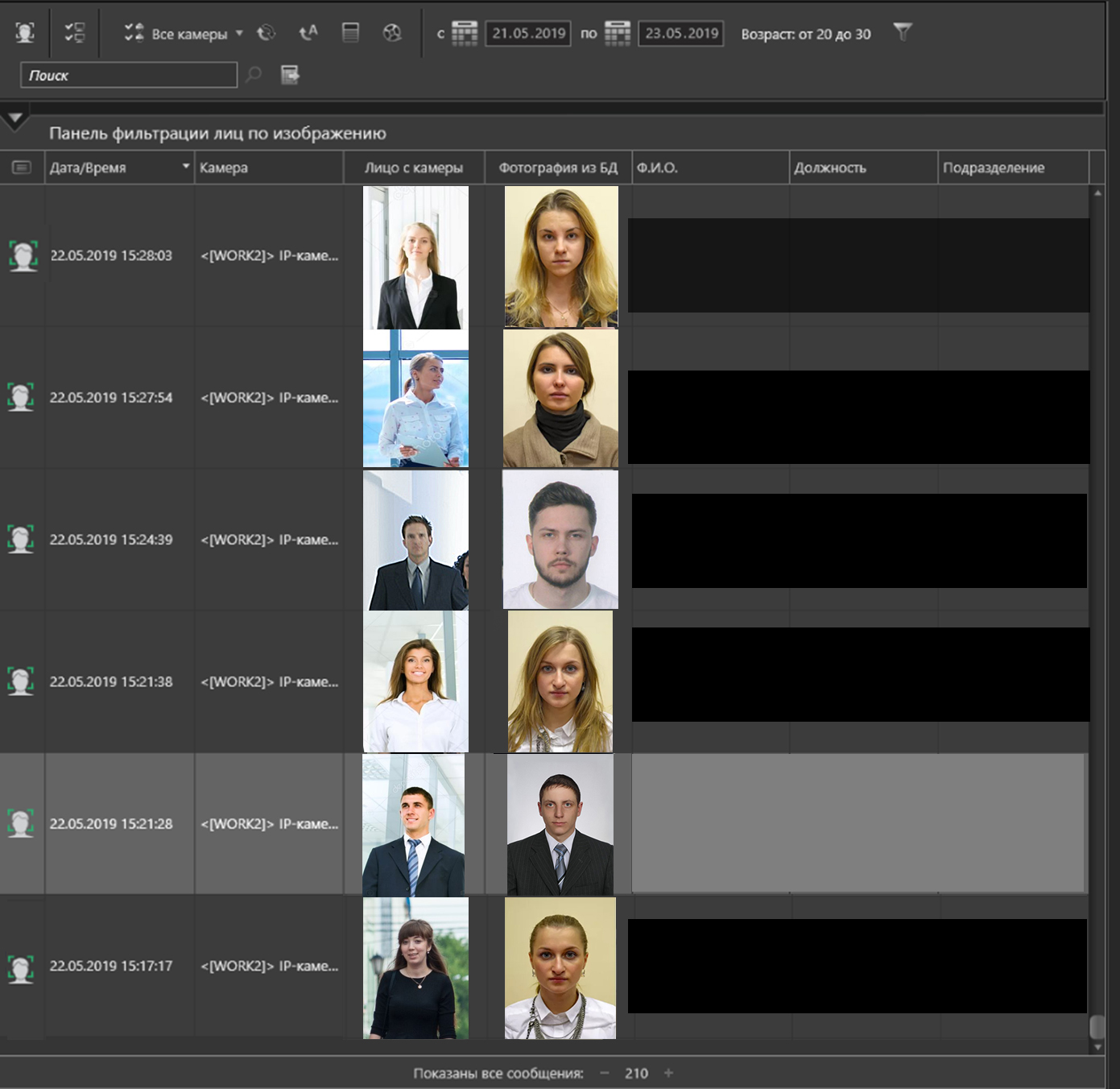
Task: Open the end date calendar icon
Action: tap(618, 32)
